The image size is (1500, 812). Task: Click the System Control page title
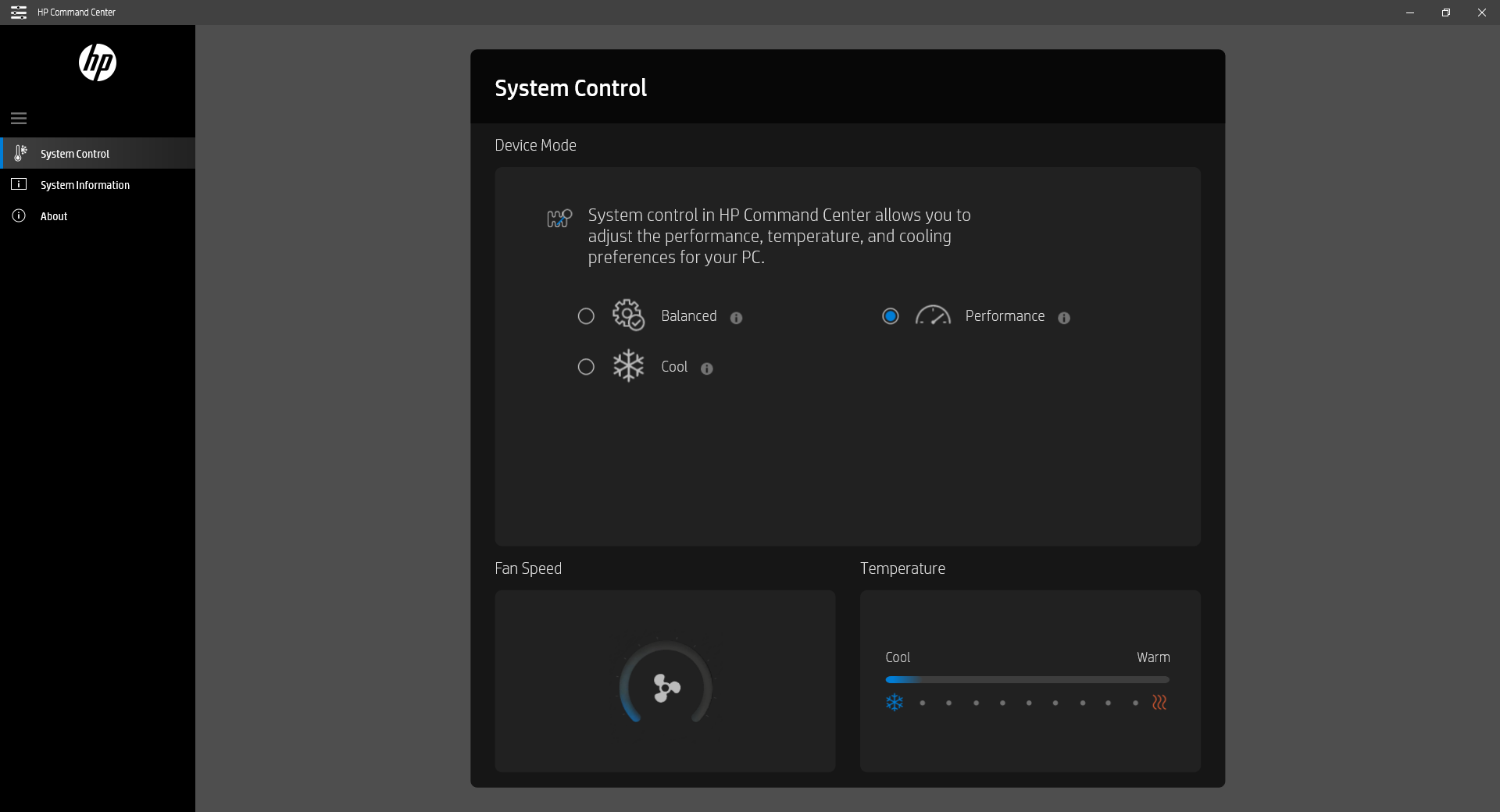571,88
